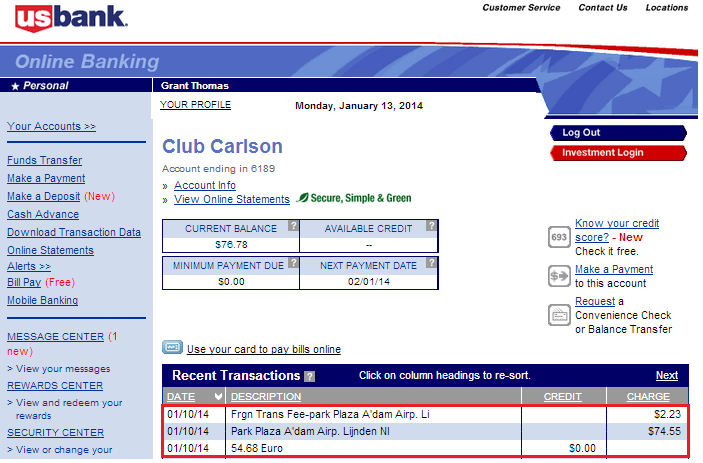This screenshot has width=703, height=463.
Task: Sort transactions by Credit
Action: (563, 397)
